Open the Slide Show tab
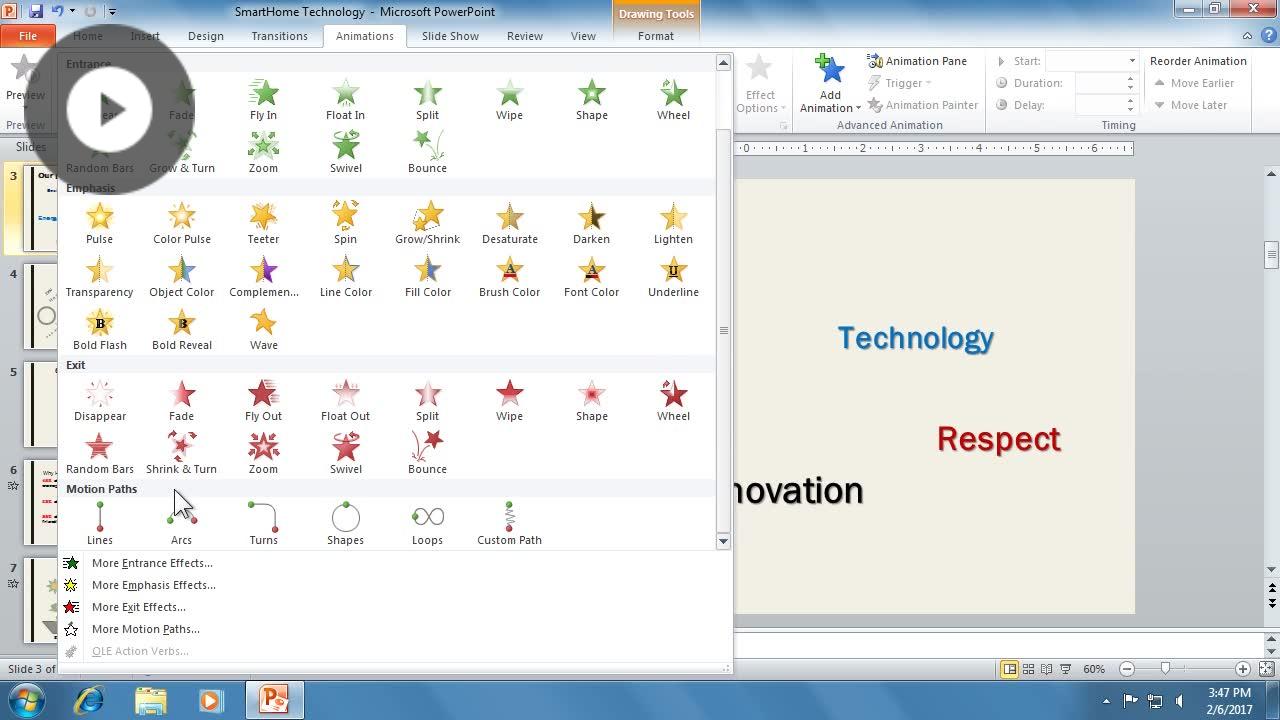The width and height of the screenshot is (1280, 720). coord(450,36)
